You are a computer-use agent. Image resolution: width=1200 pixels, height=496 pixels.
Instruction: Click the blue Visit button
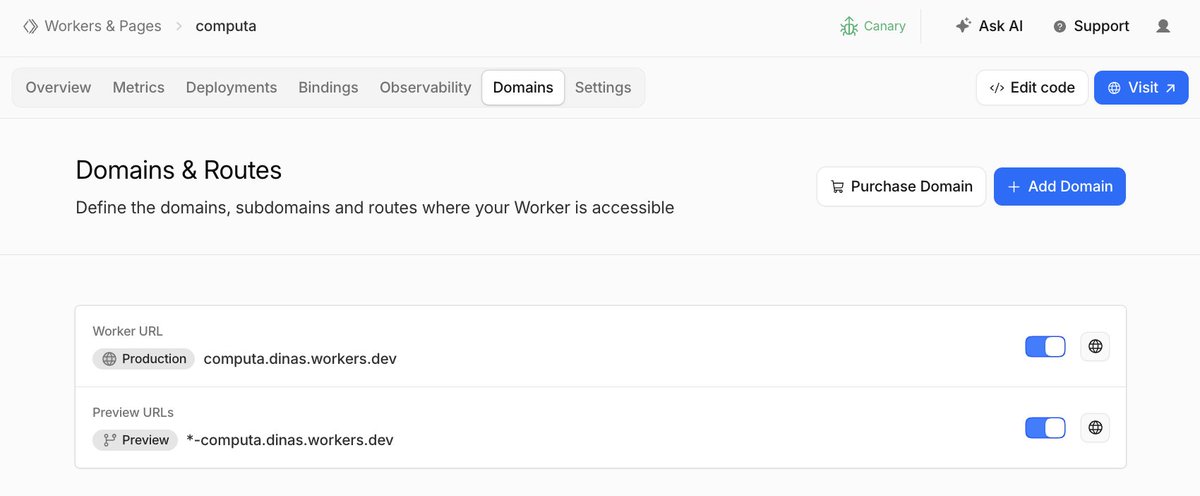1141,87
